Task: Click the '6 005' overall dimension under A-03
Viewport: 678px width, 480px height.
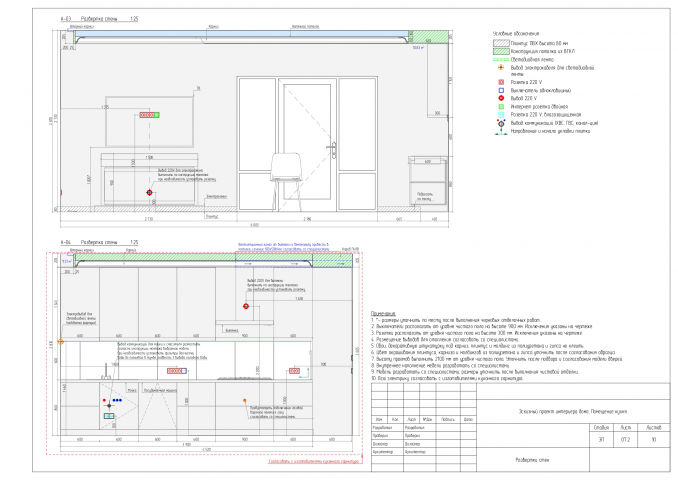Action: (x=254, y=225)
